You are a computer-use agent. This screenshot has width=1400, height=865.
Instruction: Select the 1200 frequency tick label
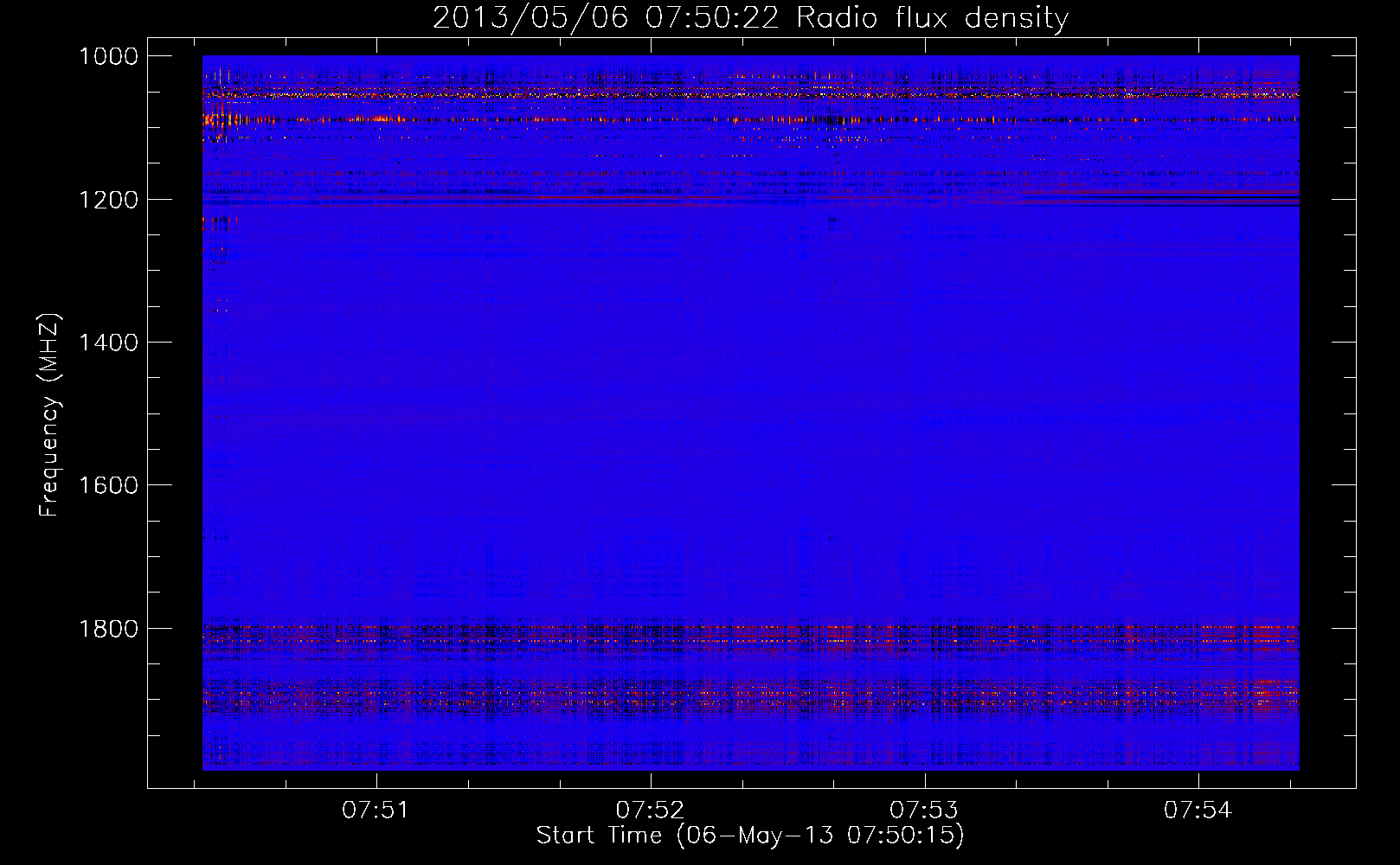point(108,200)
